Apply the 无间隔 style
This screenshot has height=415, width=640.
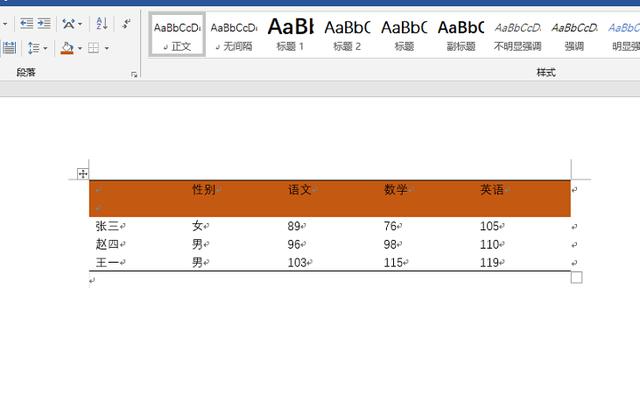point(234,35)
